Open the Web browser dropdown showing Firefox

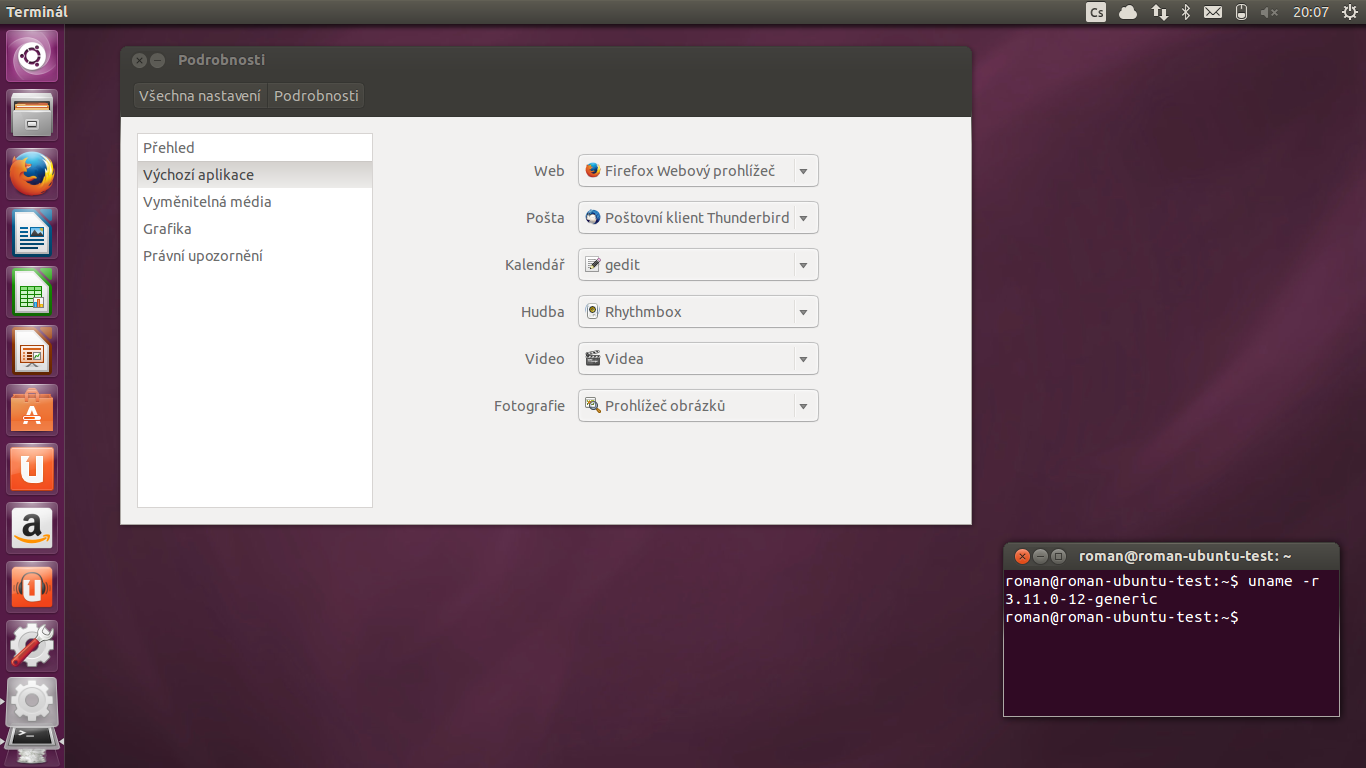pyautogui.click(x=697, y=170)
